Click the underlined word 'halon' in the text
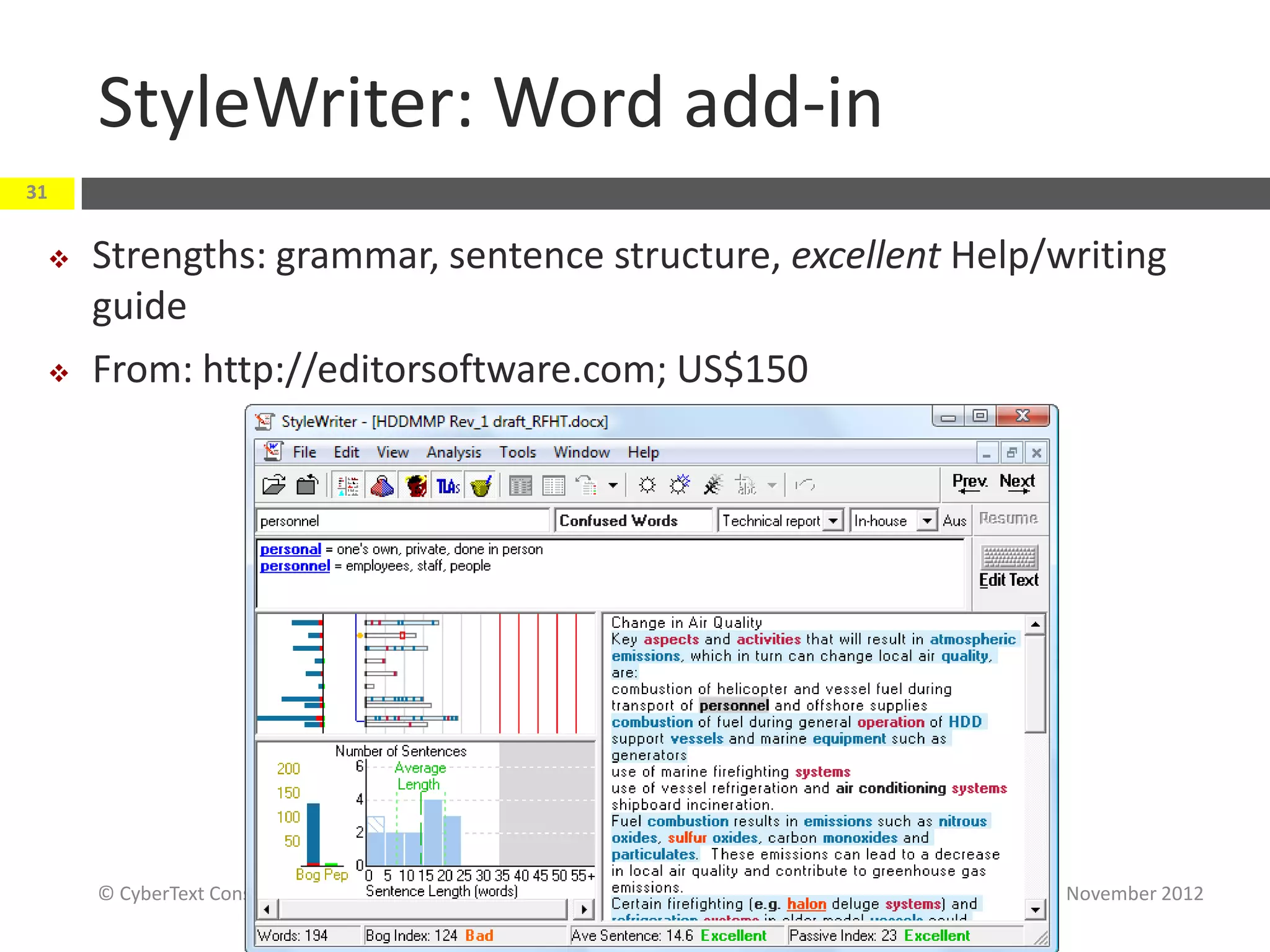This screenshot has width=1270, height=952. [x=807, y=904]
